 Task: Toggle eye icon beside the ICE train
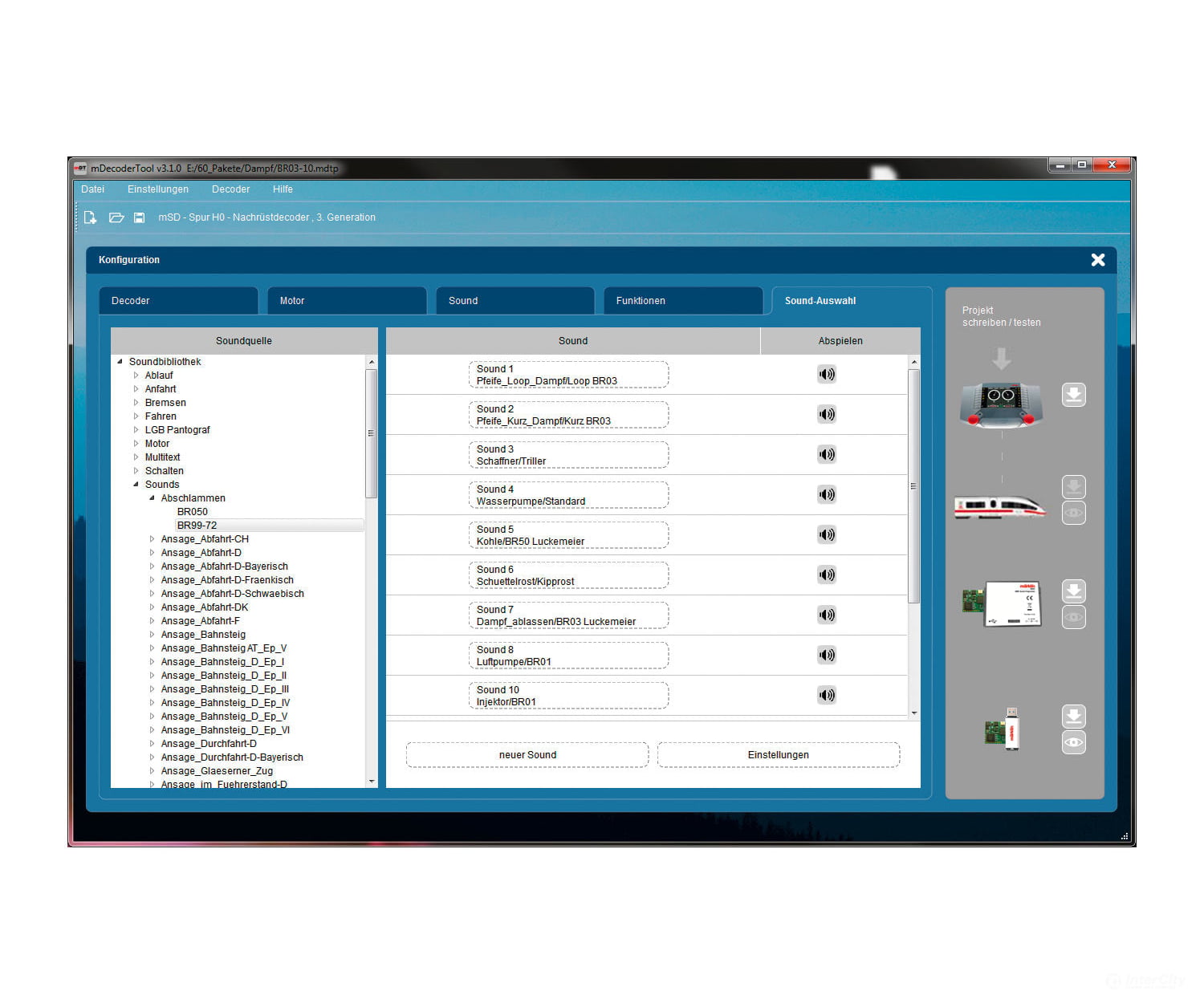(1074, 513)
